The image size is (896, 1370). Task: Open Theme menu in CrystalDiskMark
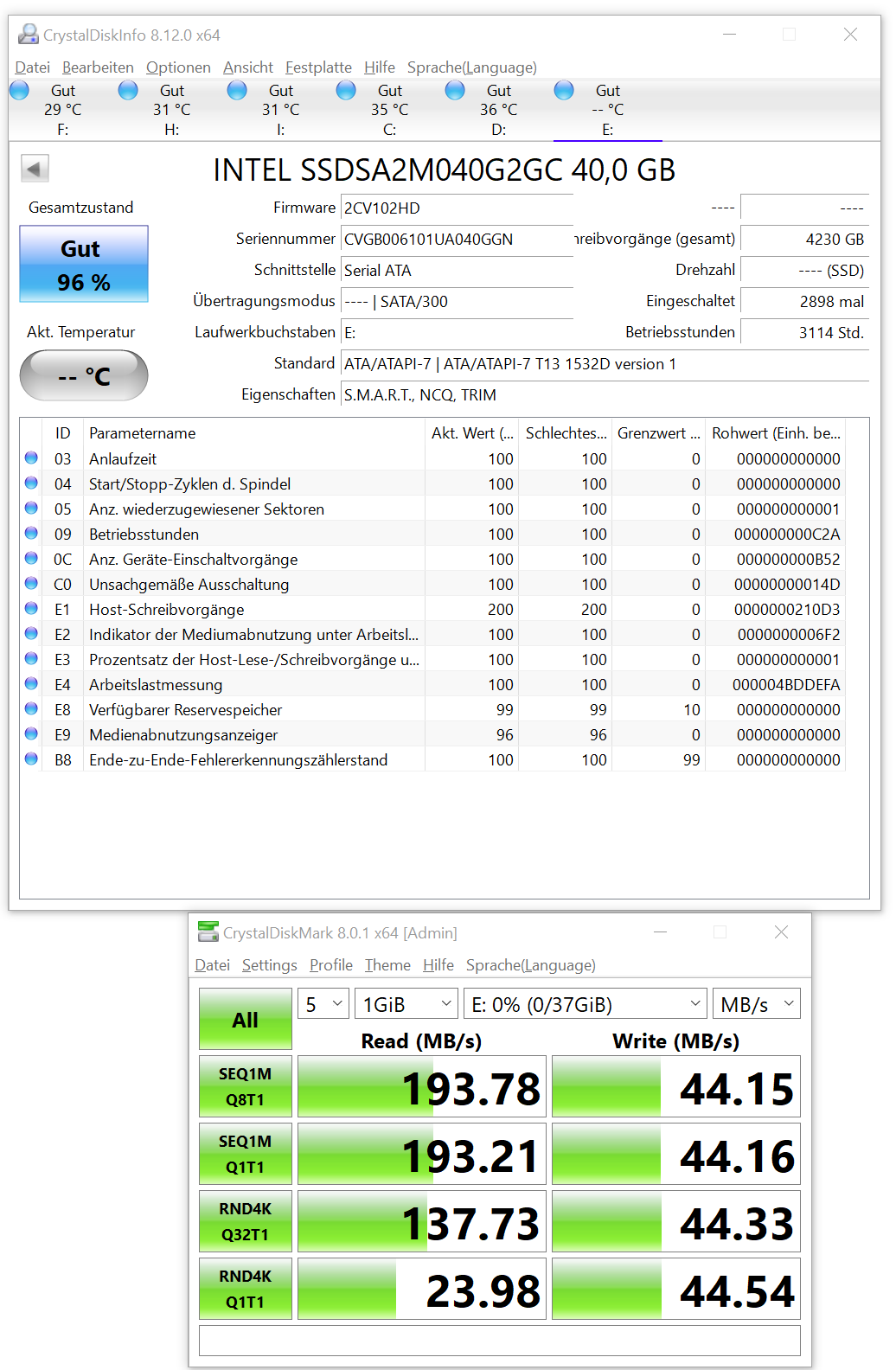click(387, 965)
